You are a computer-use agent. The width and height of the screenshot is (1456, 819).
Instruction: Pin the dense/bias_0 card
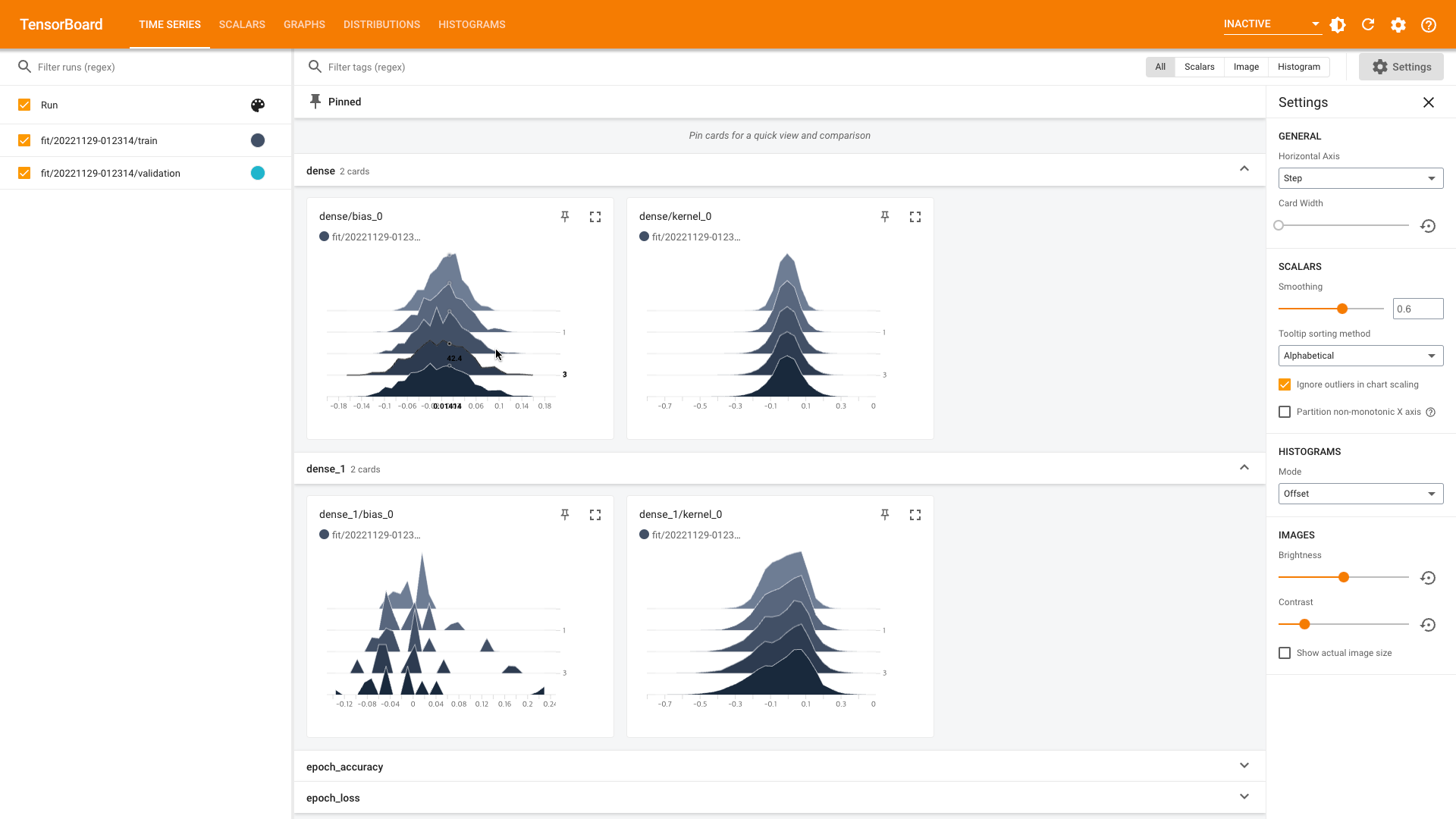565,217
